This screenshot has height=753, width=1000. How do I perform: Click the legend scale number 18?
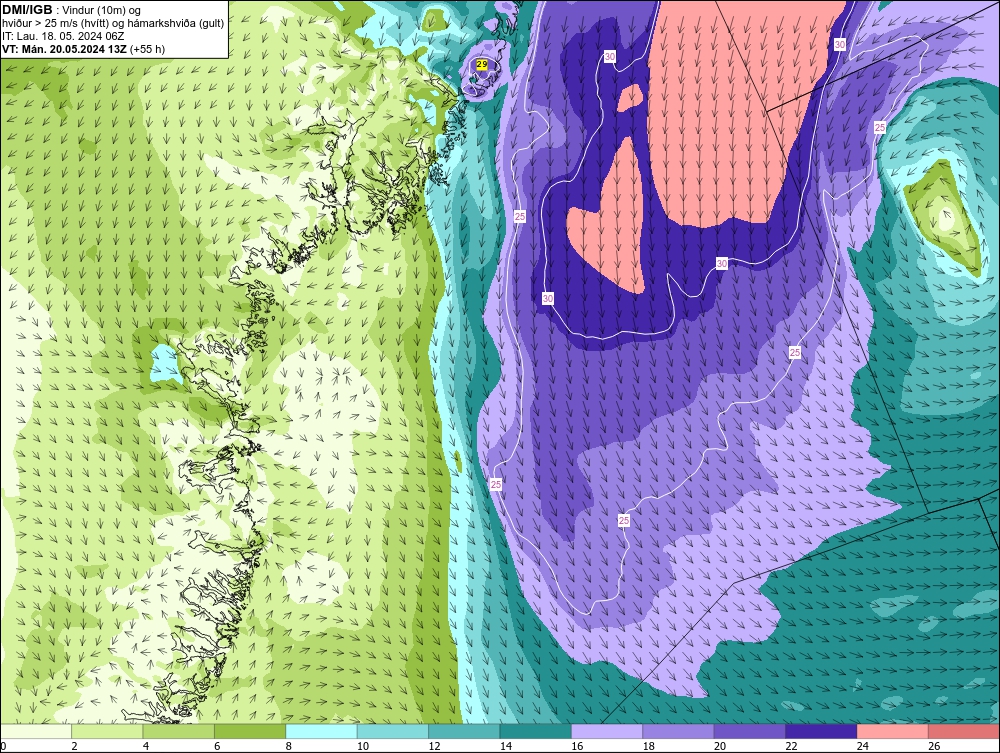pos(648,746)
